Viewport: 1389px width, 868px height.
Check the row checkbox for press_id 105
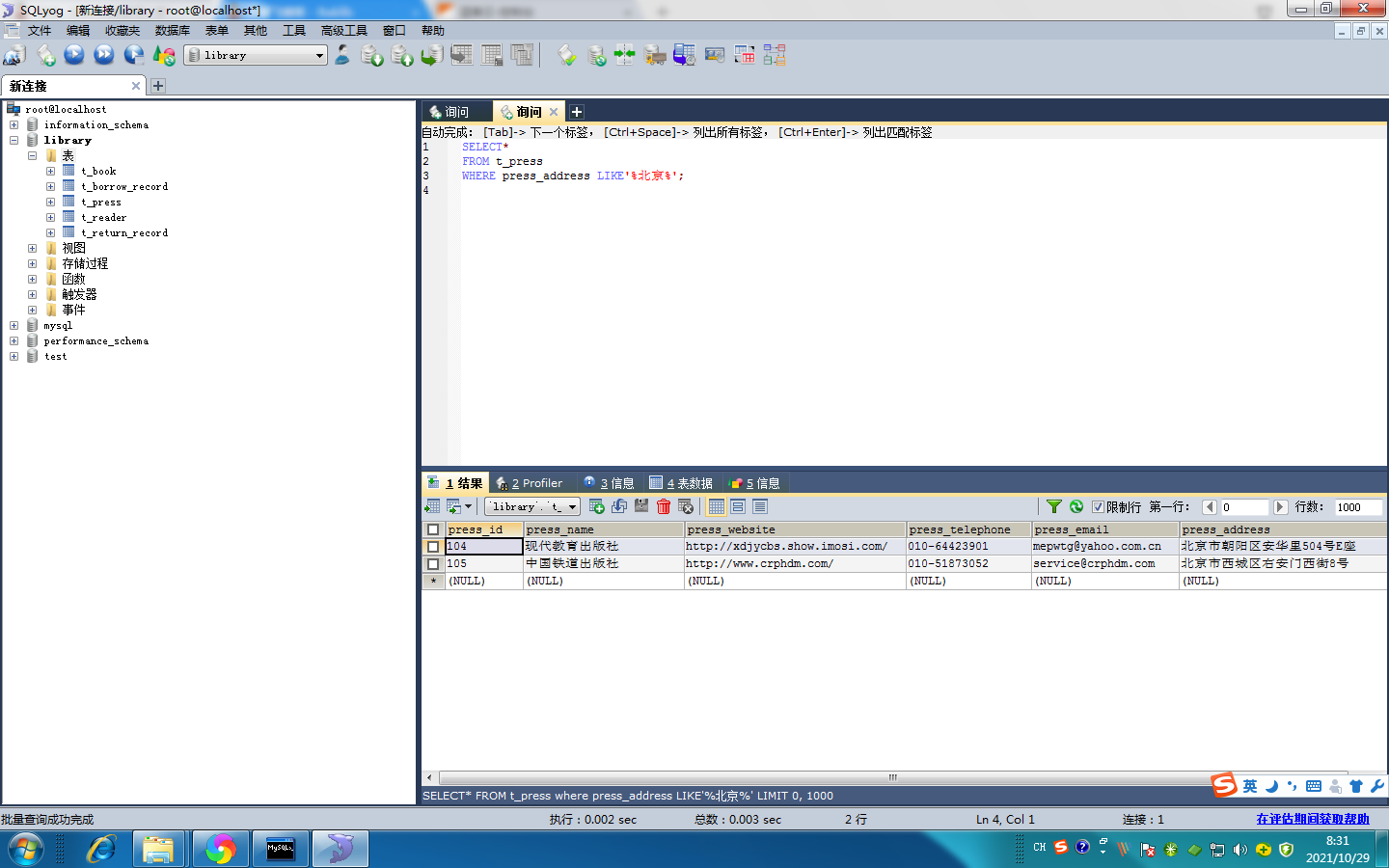tap(433, 564)
